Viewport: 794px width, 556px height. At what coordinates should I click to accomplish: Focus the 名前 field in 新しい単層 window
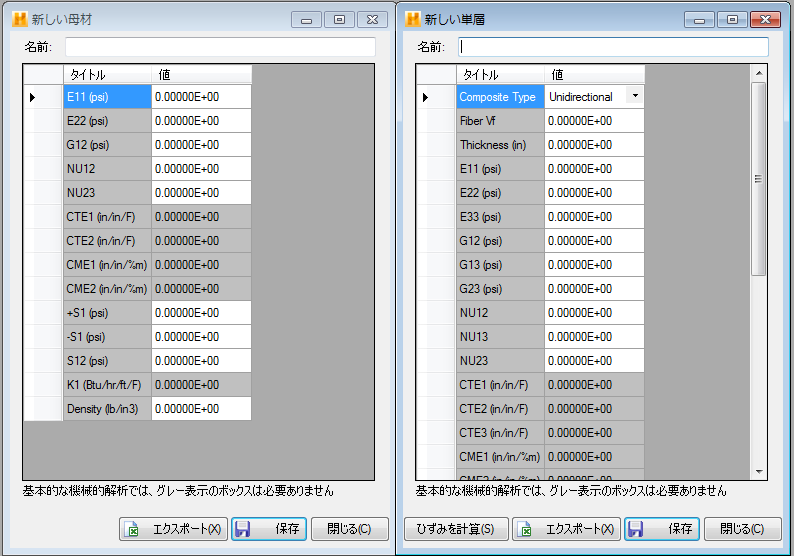click(x=613, y=47)
